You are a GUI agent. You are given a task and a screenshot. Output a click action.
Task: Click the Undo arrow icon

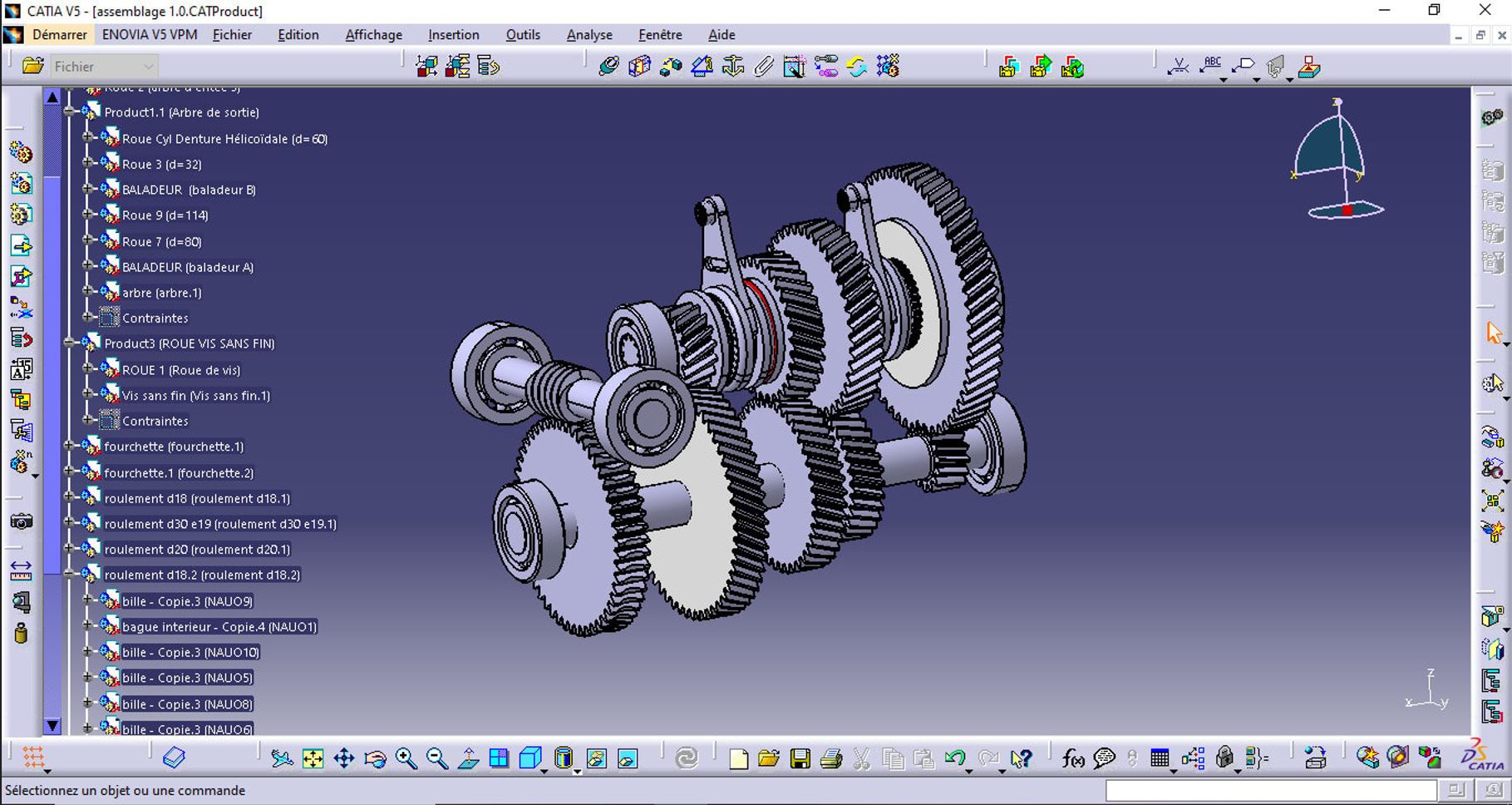click(x=954, y=758)
